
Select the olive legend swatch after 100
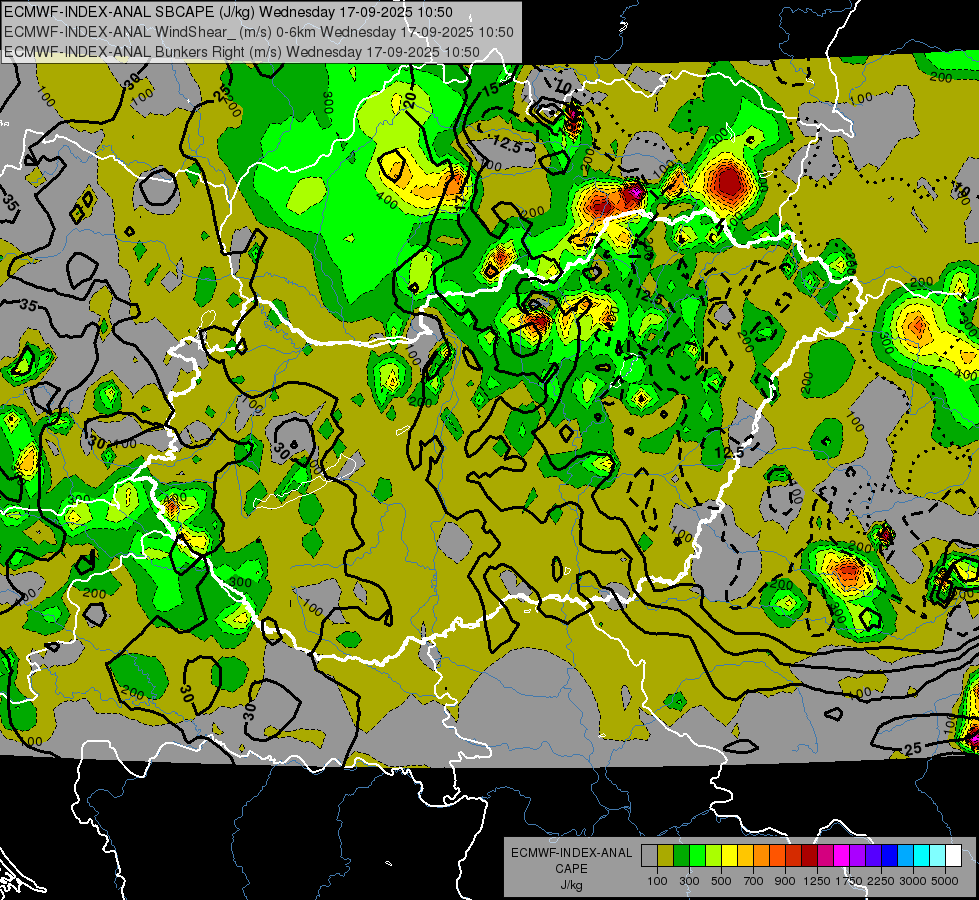(x=666, y=855)
